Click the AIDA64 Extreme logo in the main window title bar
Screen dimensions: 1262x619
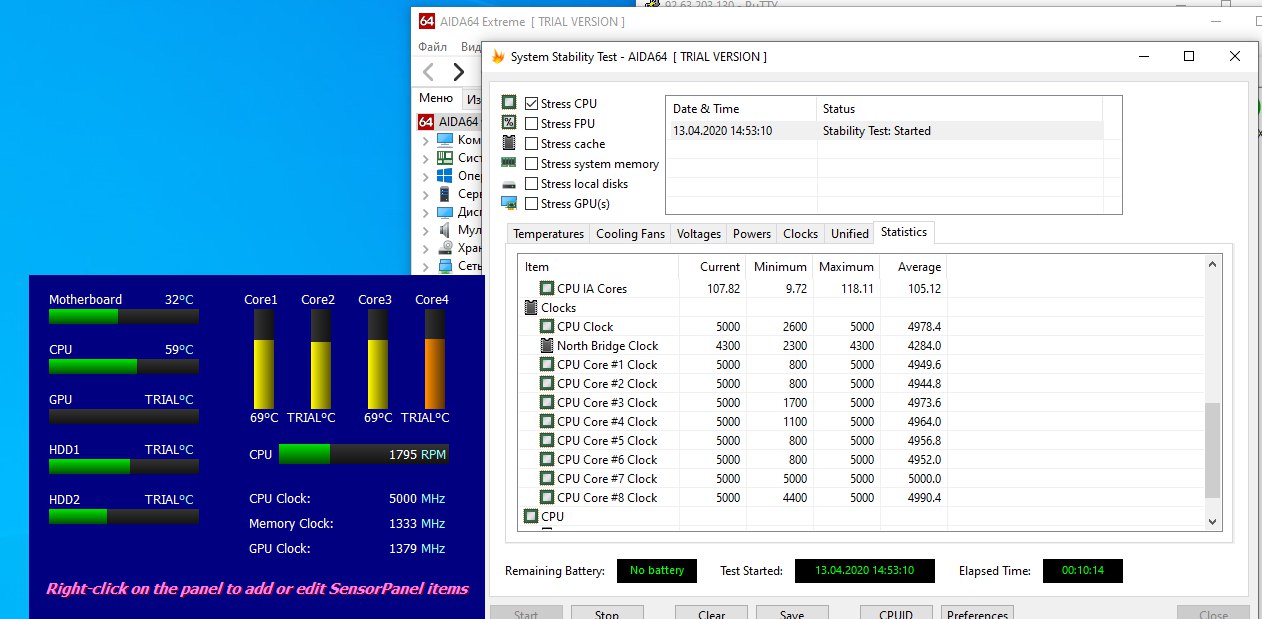click(x=427, y=21)
